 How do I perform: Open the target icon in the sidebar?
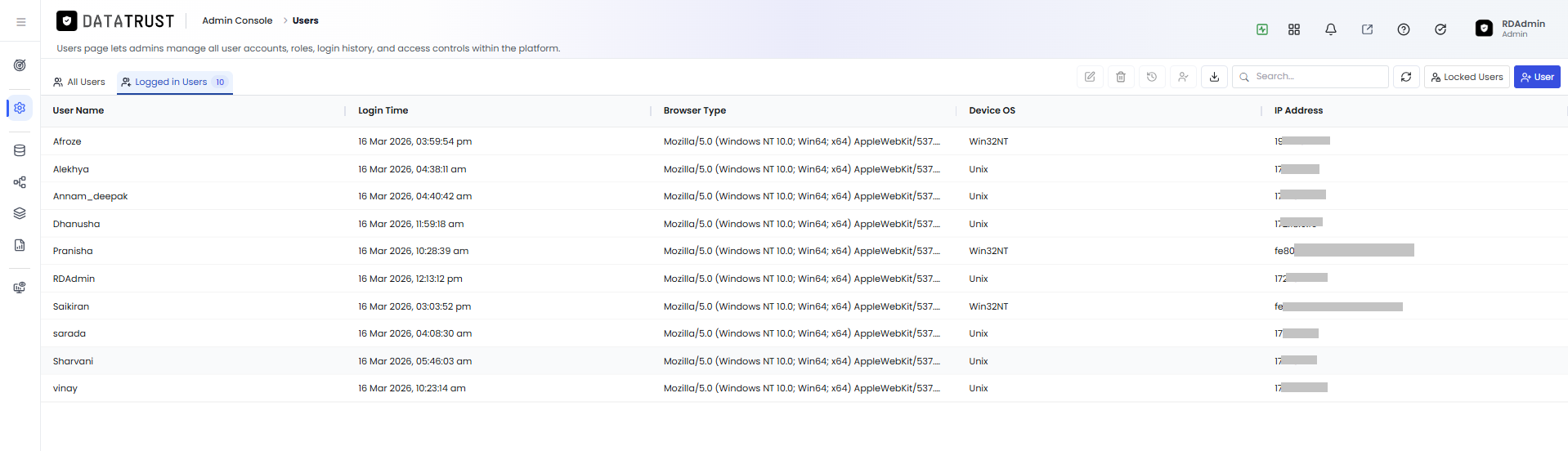coord(20,65)
